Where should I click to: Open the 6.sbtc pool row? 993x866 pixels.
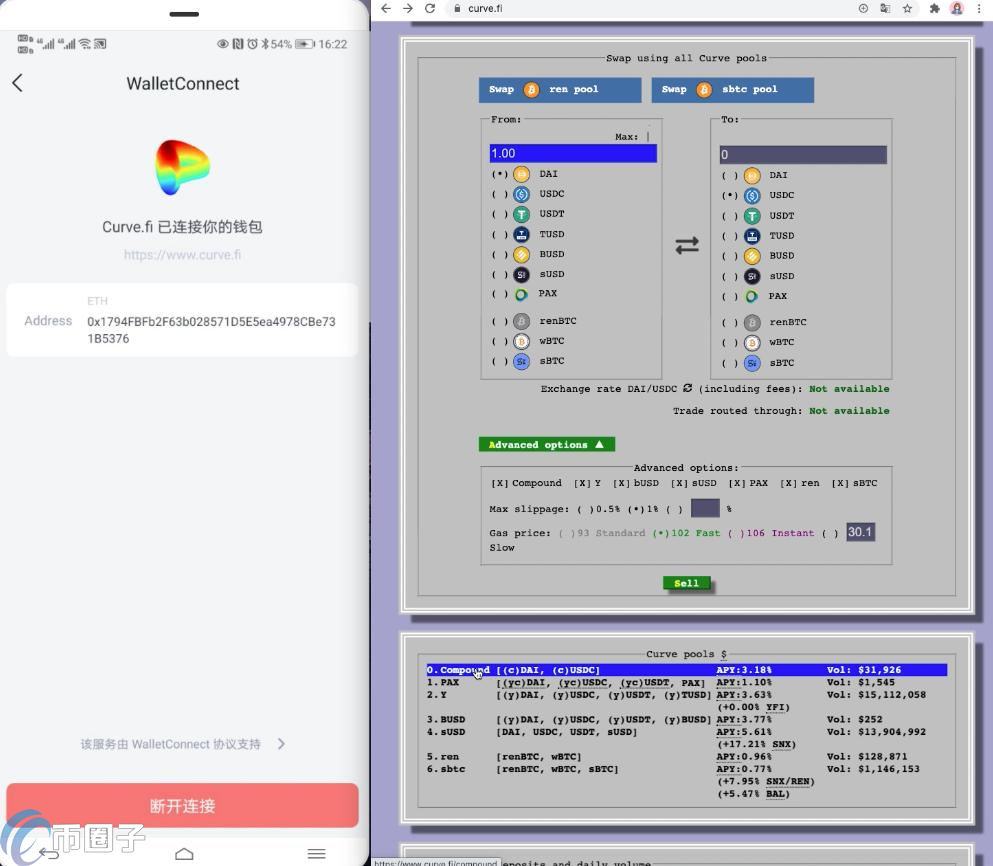click(x=686, y=781)
